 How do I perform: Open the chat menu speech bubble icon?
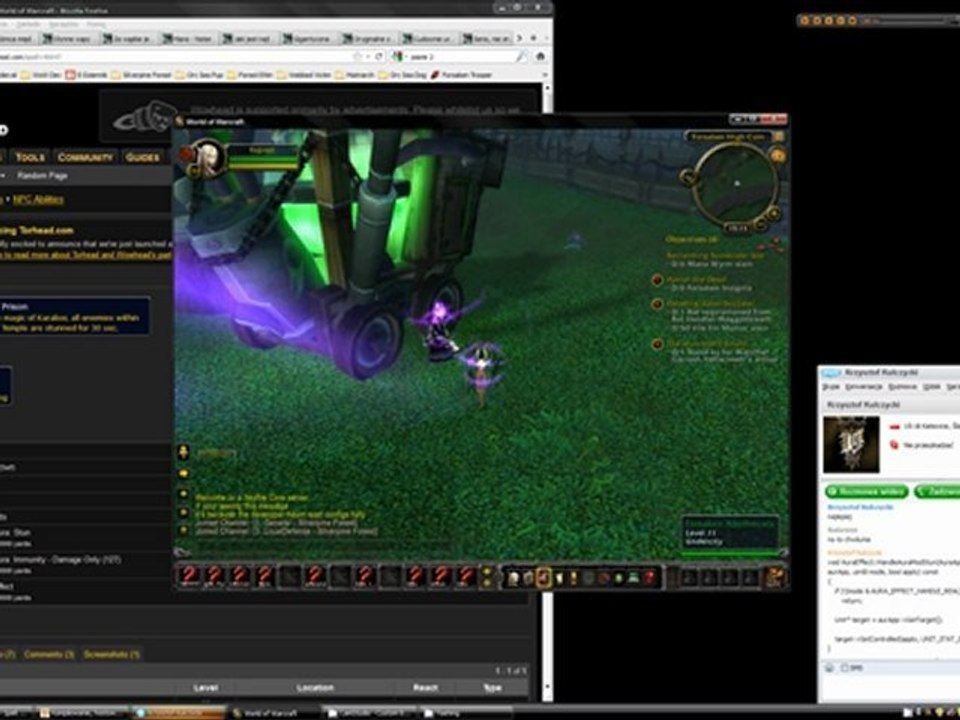pos(183,474)
